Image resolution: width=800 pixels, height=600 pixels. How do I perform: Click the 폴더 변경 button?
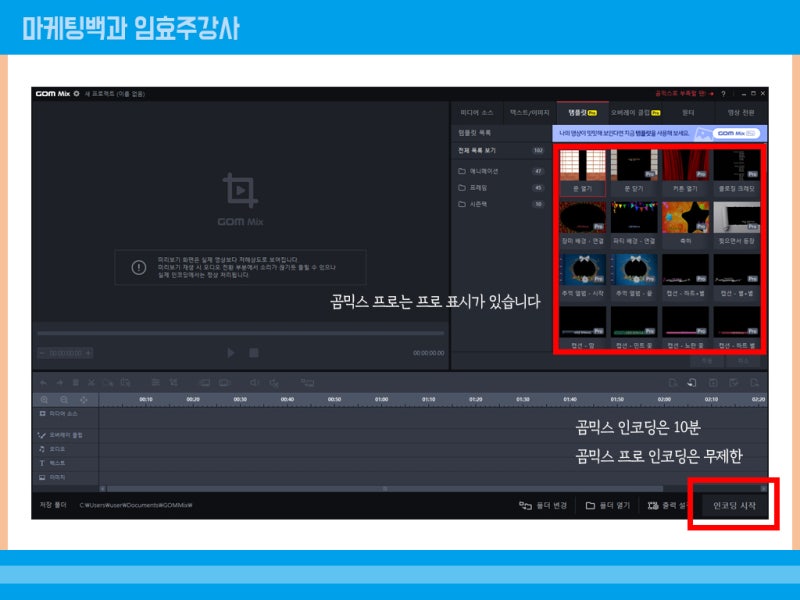click(x=543, y=505)
